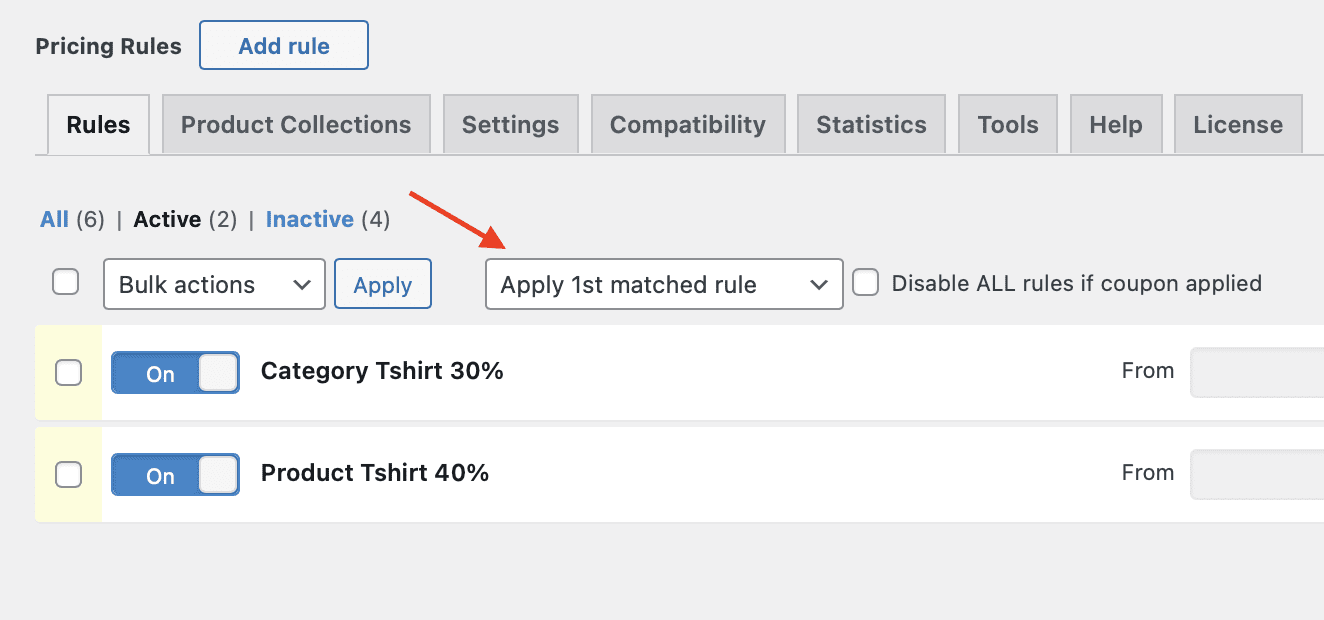Check the select-all rules checkbox
This screenshot has width=1324, height=620.
(65, 281)
